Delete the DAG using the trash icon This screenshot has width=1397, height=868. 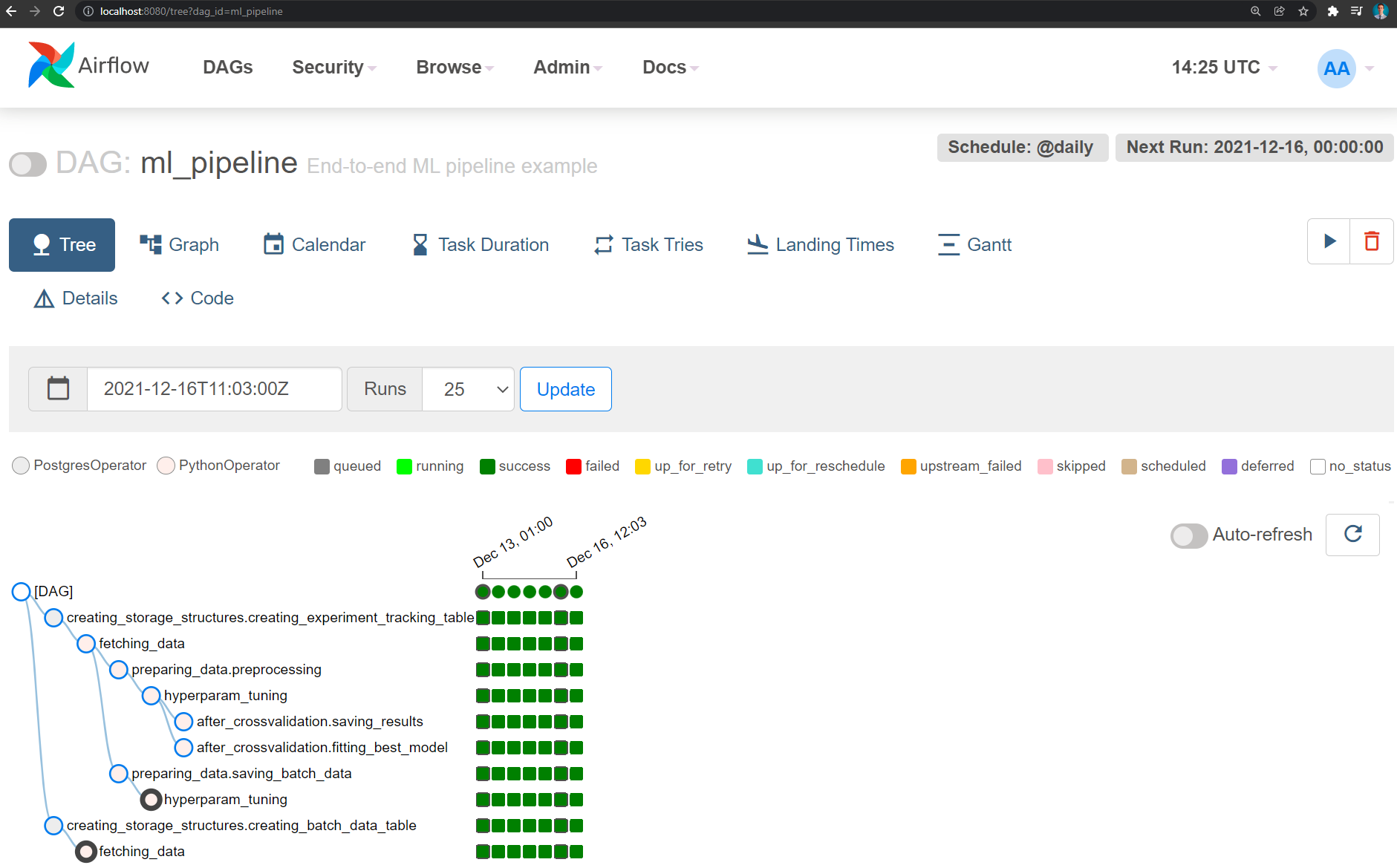pos(1371,241)
